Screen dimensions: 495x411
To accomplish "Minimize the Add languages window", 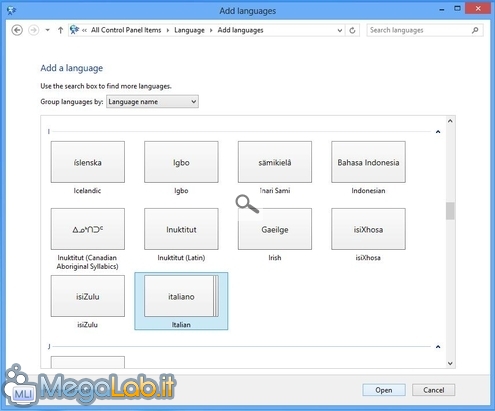I will 442,10.
